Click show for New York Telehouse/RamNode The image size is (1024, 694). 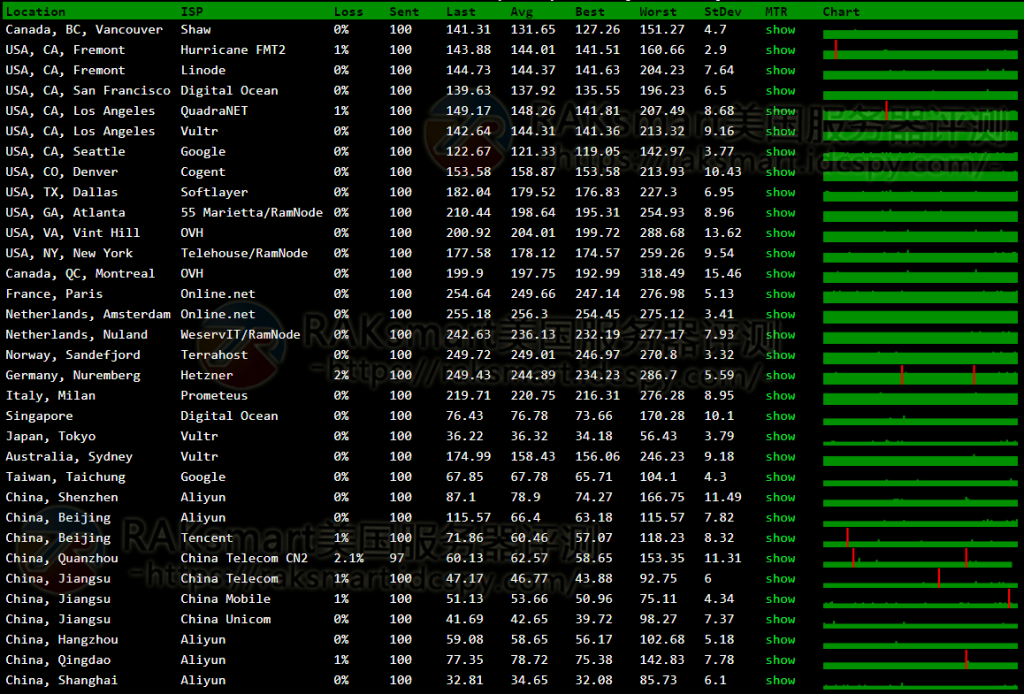tap(780, 253)
